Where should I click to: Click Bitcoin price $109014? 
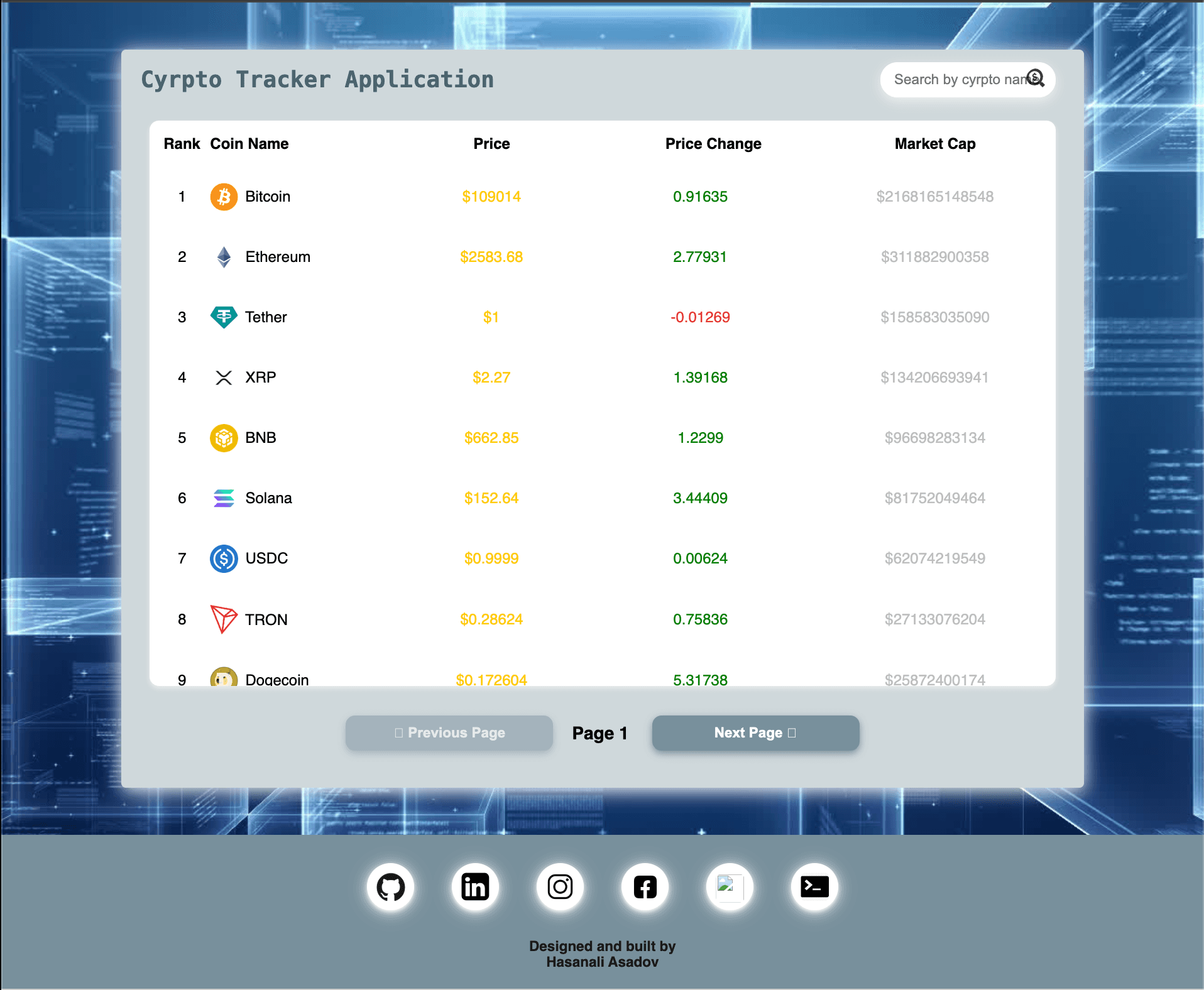click(x=491, y=197)
